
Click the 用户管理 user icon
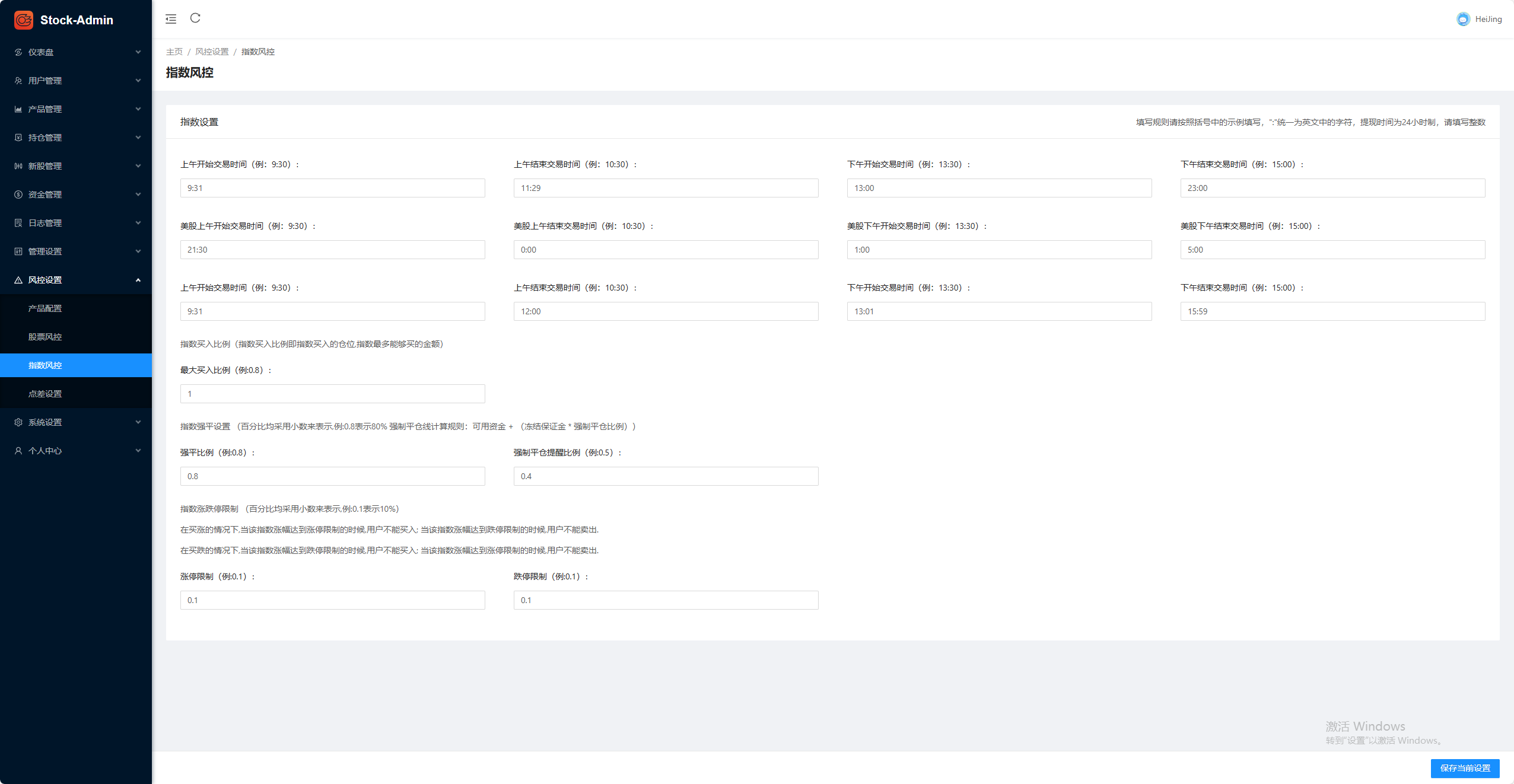click(x=18, y=81)
